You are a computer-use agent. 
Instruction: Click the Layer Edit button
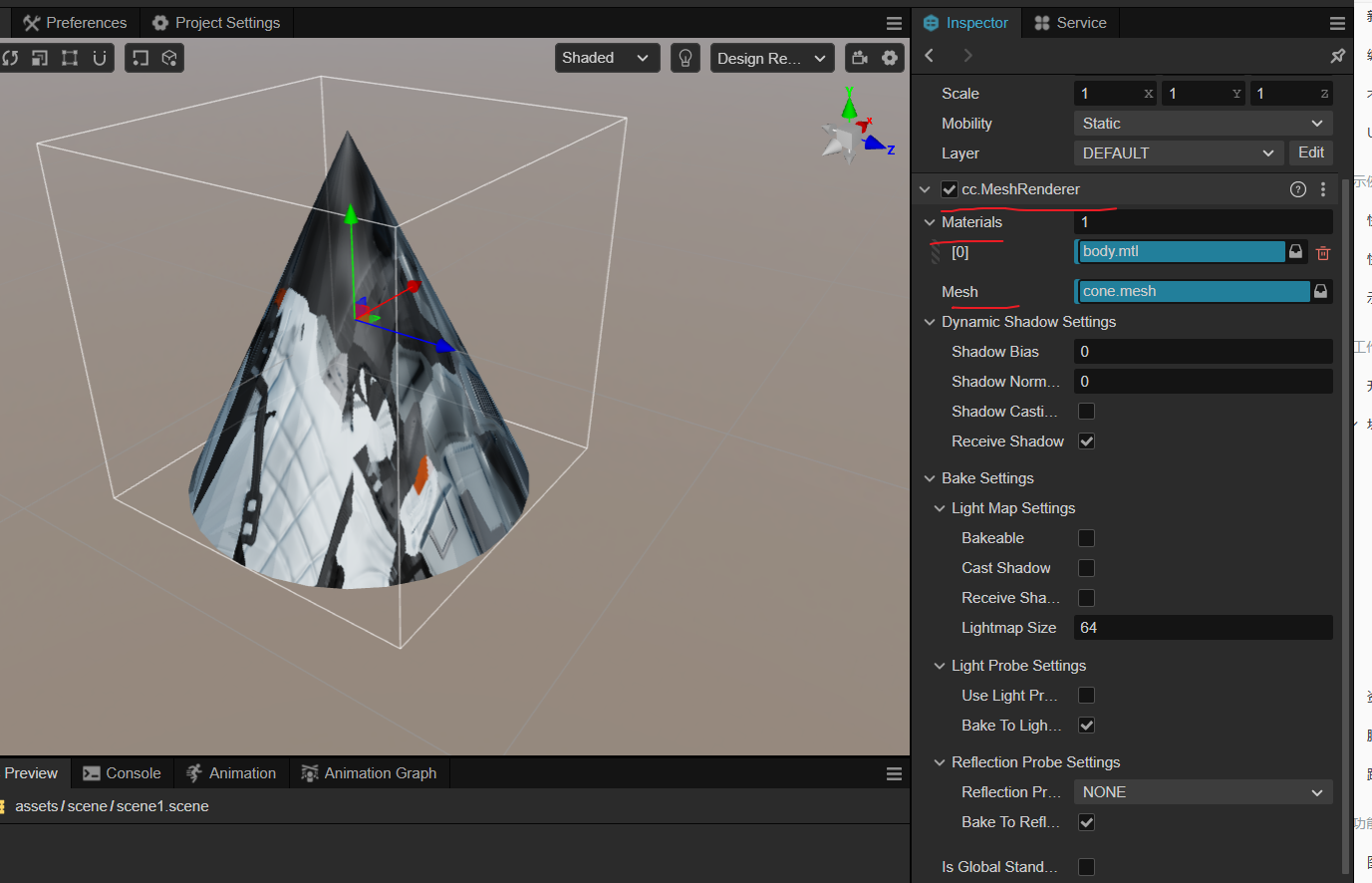pos(1311,152)
